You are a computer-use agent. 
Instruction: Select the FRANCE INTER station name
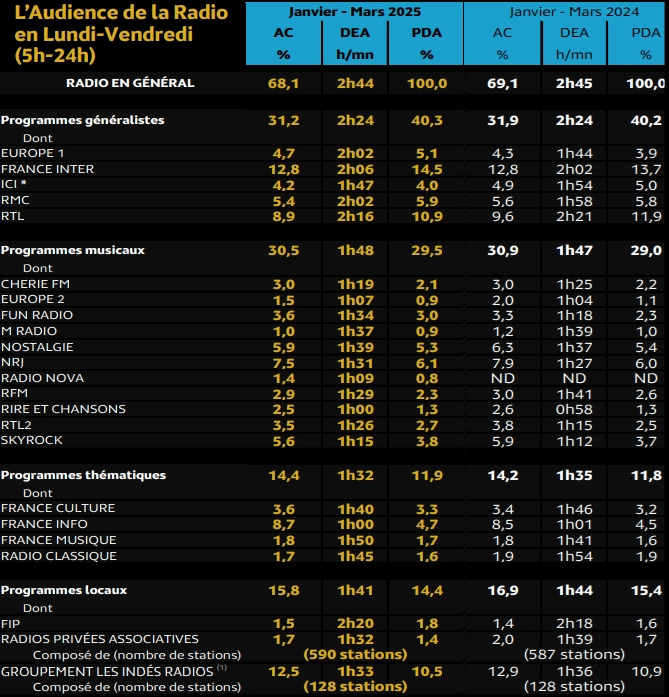click(x=48, y=168)
